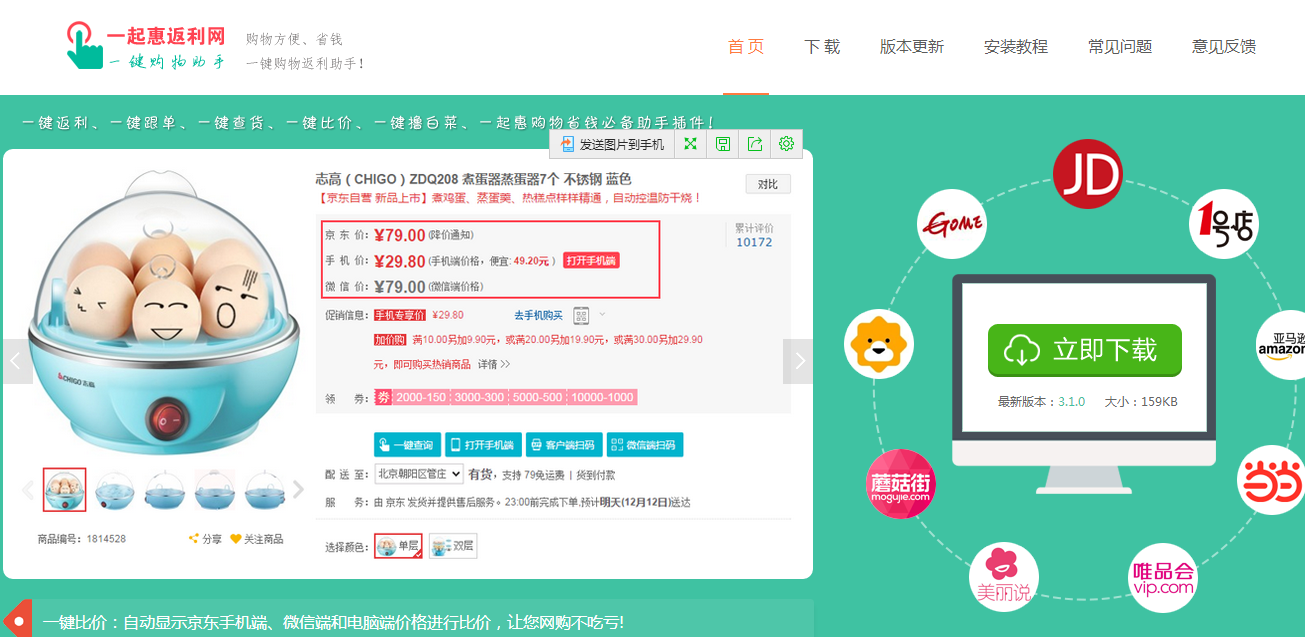
Task: Click the GOME logo icon
Action: pyautogui.click(x=952, y=224)
